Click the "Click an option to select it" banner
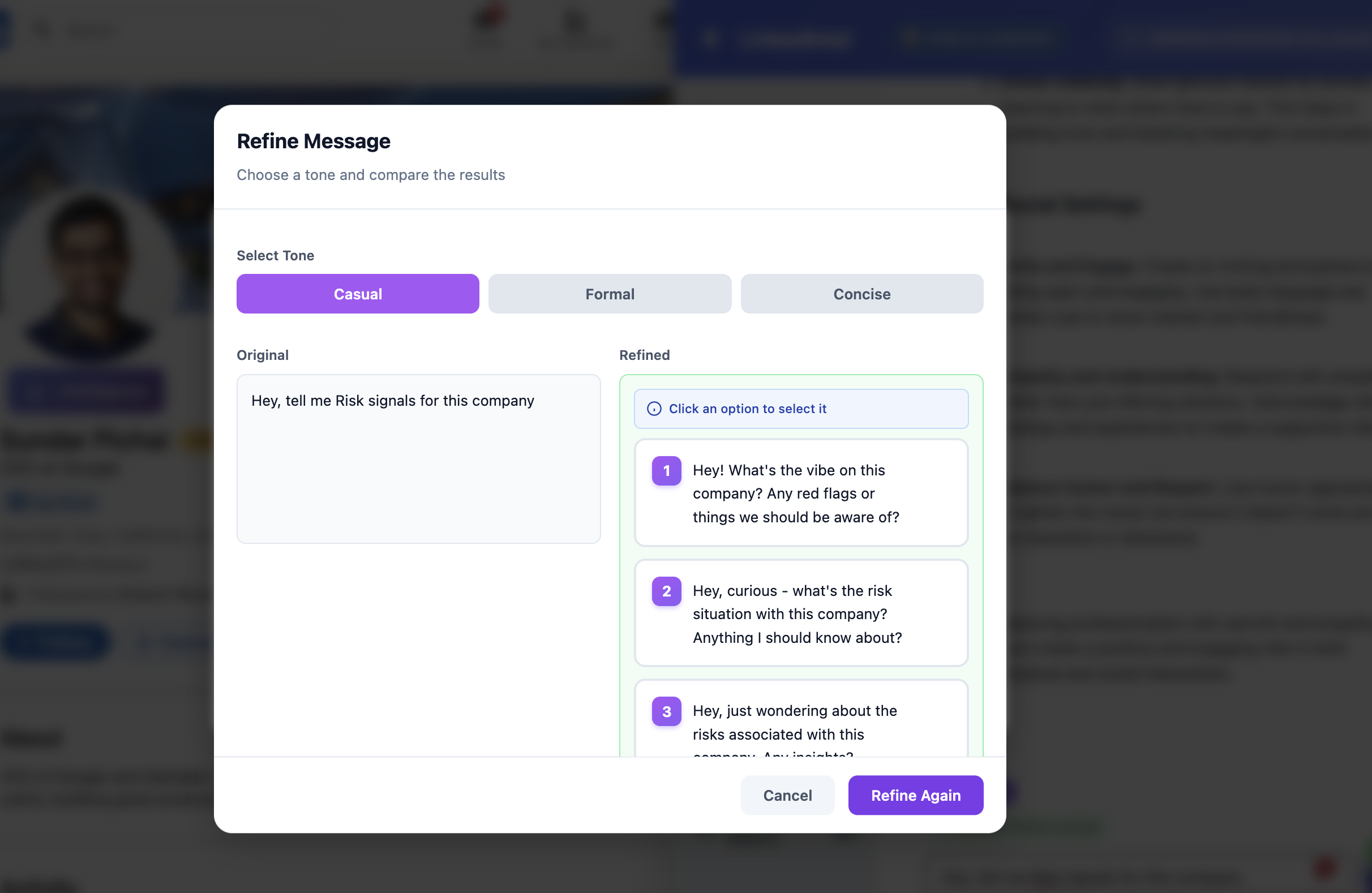This screenshot has width=1372, height=893. pyautogui.click(x=801, y=409)
